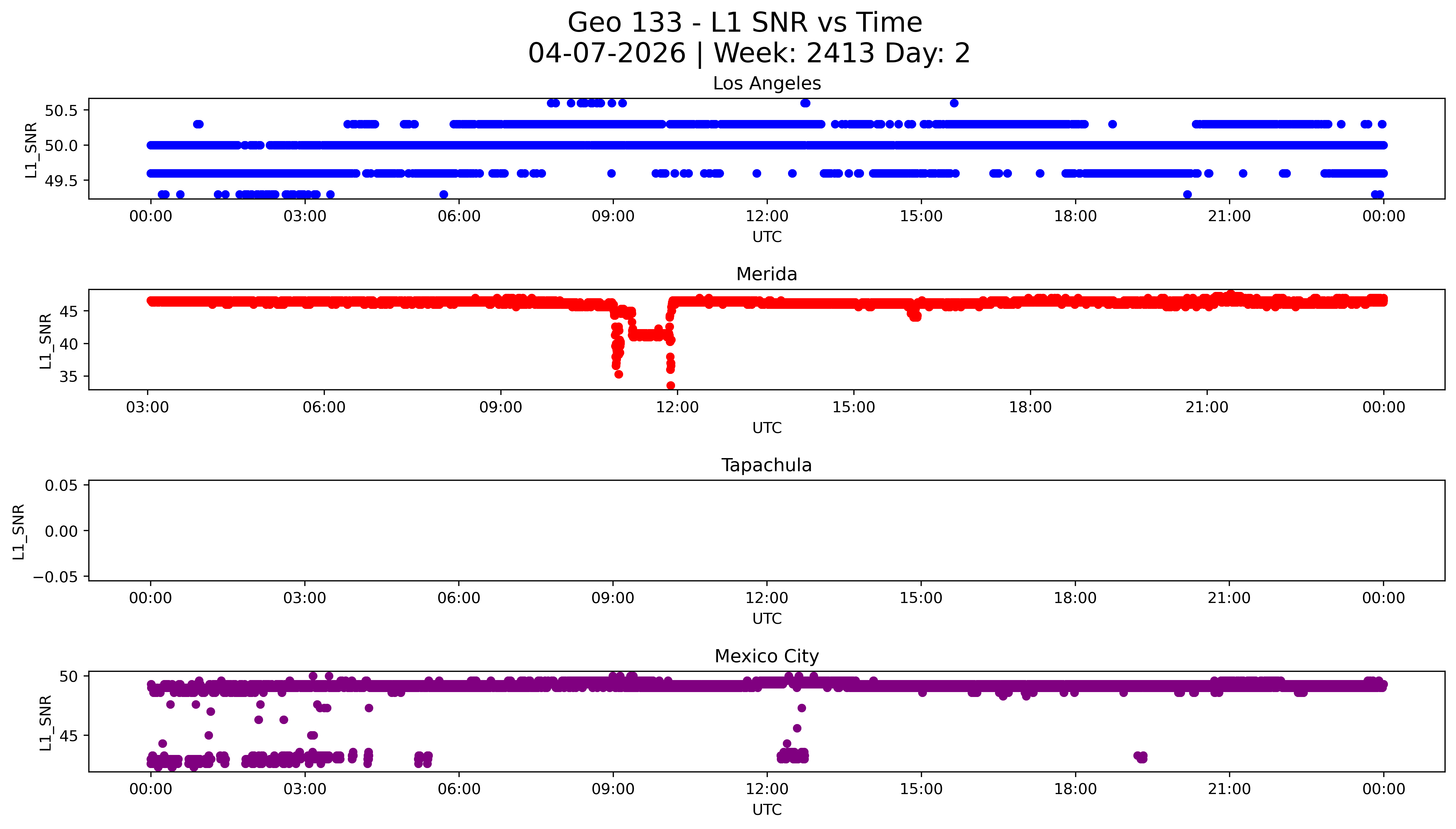Click the 'Los Angeles' subplot title
Image resolution: width=1456 pixels, height=829 pixels.
coord(766,84)
